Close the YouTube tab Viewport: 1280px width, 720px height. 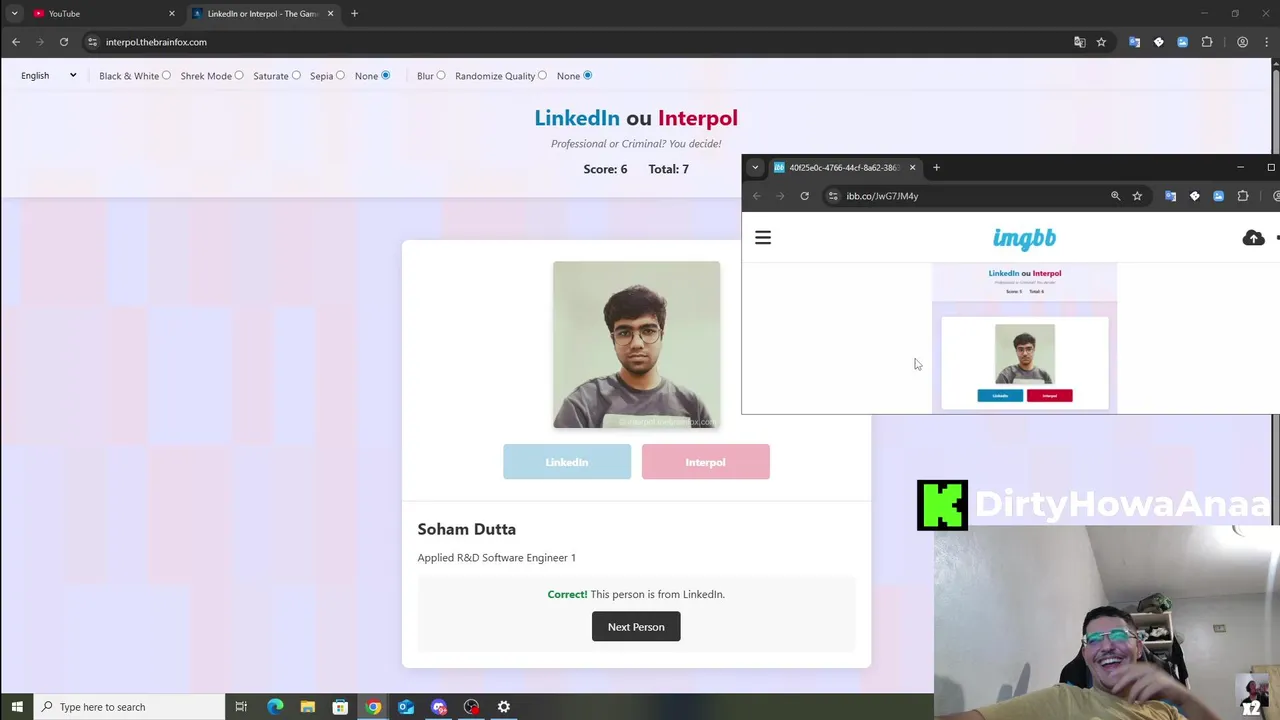point(171,13)
